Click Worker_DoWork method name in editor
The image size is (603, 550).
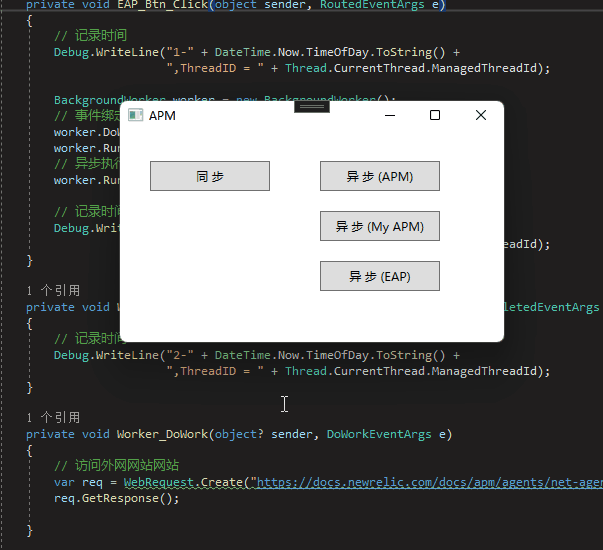tap(163, 434)
